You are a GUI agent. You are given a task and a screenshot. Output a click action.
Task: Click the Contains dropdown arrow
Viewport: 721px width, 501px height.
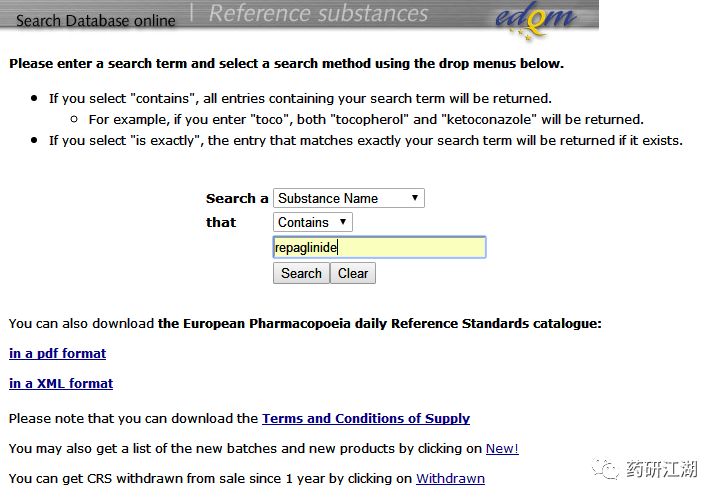pyautogui.click(x=343, y=222)
